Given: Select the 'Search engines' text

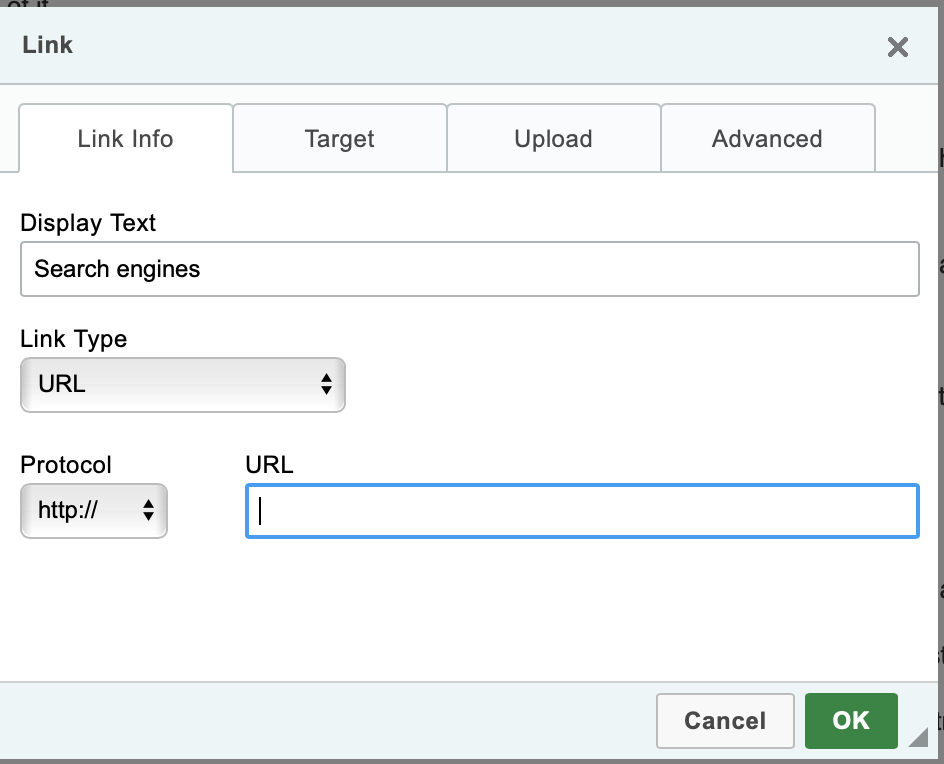Looking at the screenshot, I should [x=116, y=269].
